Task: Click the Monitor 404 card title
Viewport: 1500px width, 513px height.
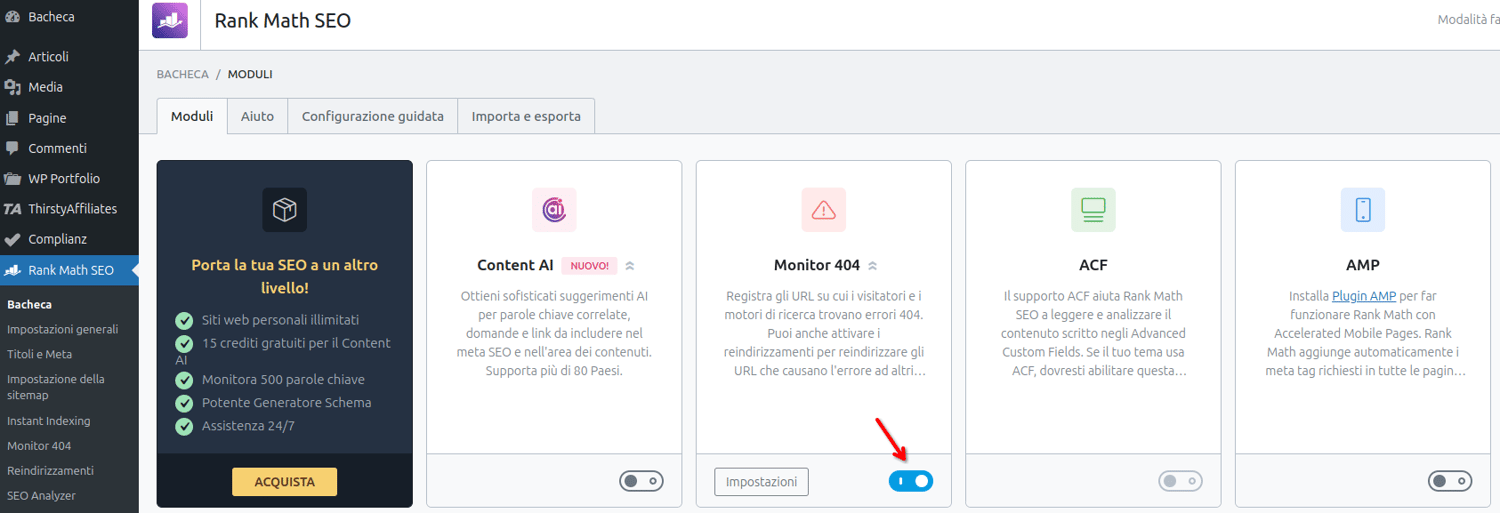Action: click(817, 266)
